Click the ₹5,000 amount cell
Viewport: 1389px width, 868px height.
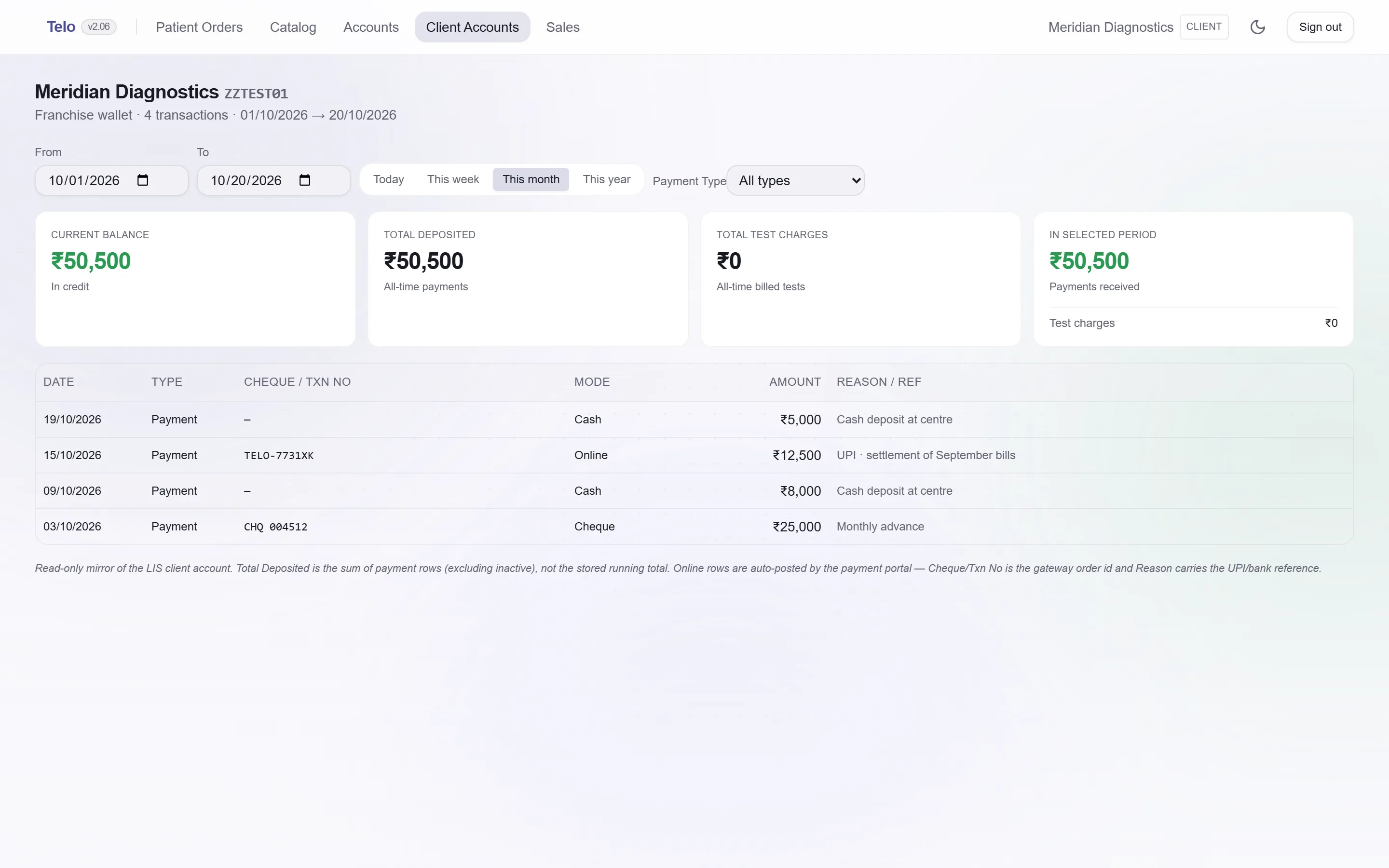(800, 420)
